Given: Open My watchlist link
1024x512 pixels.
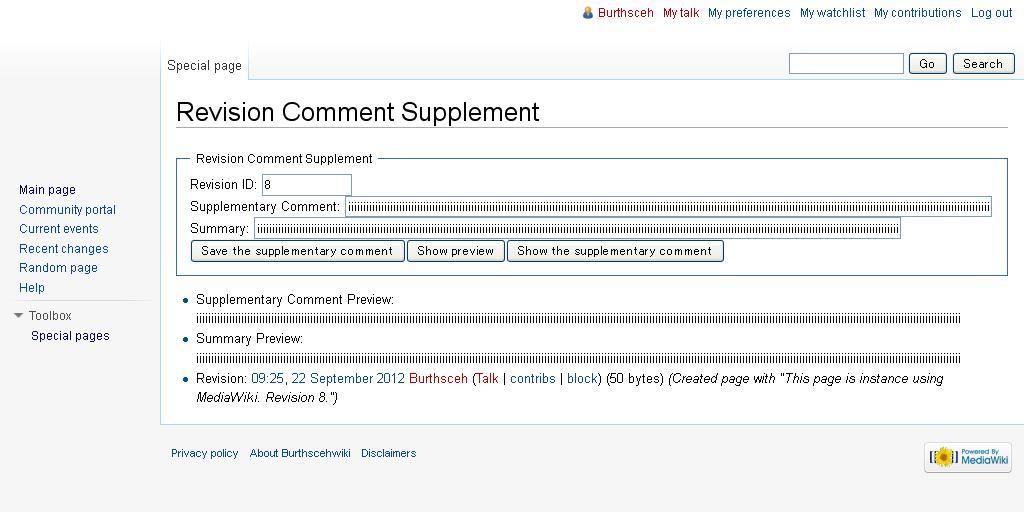Looking at the screenshot, I should point(833,12).
